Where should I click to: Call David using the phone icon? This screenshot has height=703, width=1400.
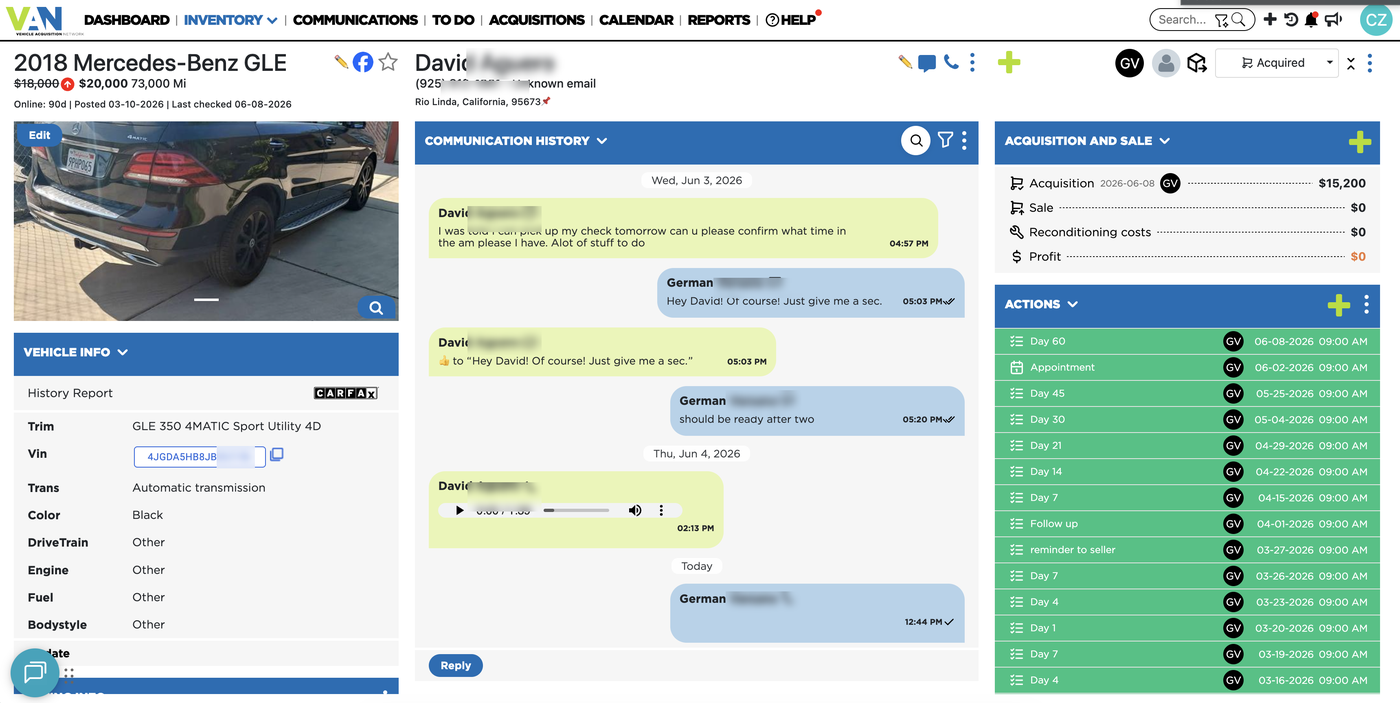951,62
